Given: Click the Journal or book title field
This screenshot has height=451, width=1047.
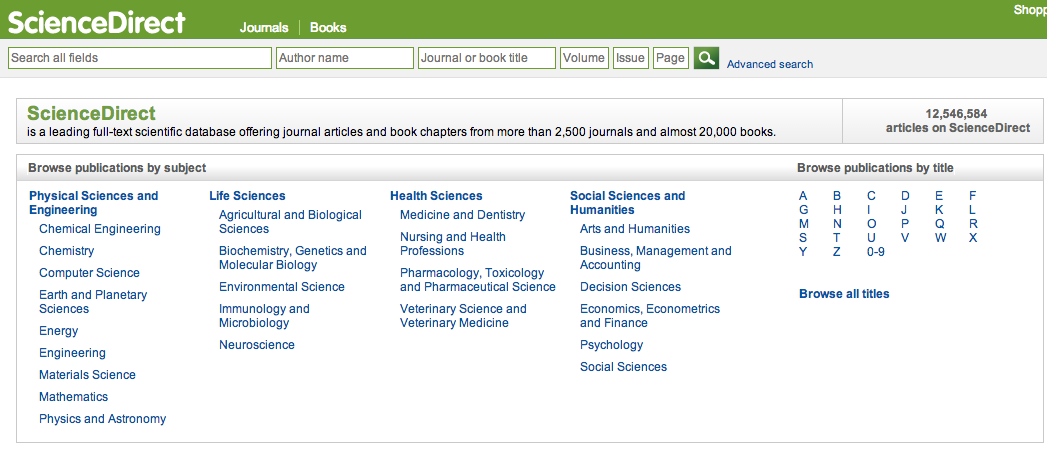Looking at the screenshot, I should click(487, 58).
